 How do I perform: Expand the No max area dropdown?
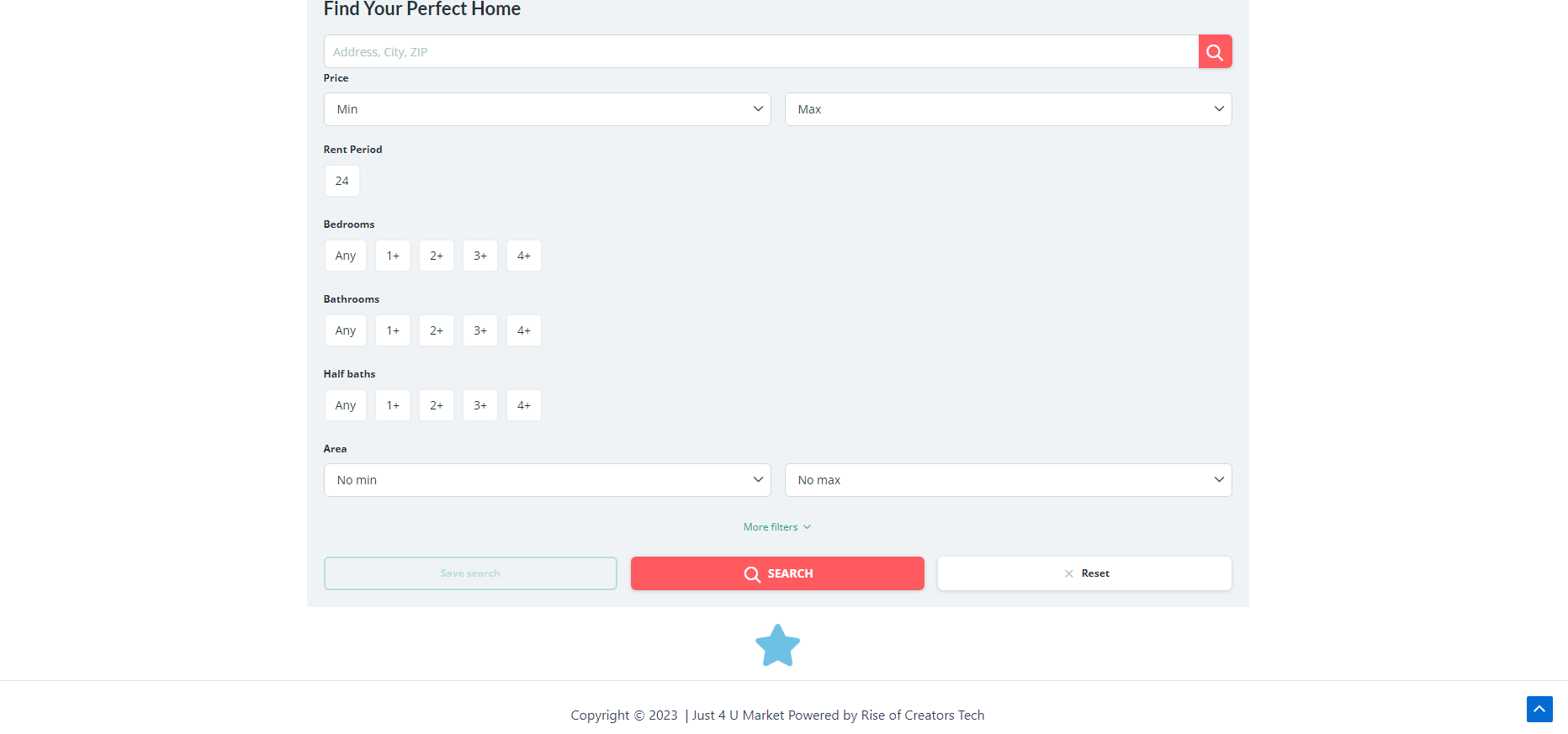(1007, 480)
